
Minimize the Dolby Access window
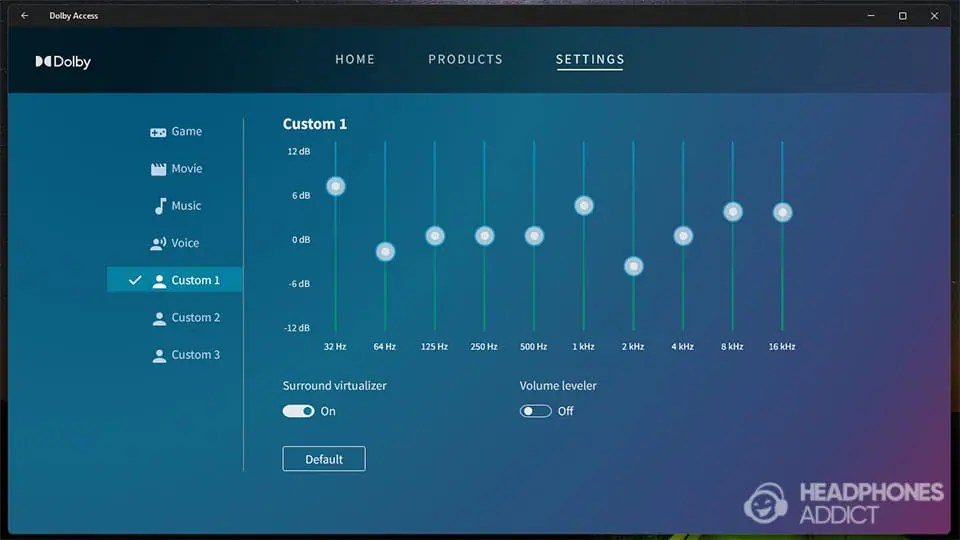click(x=871, y=15)
